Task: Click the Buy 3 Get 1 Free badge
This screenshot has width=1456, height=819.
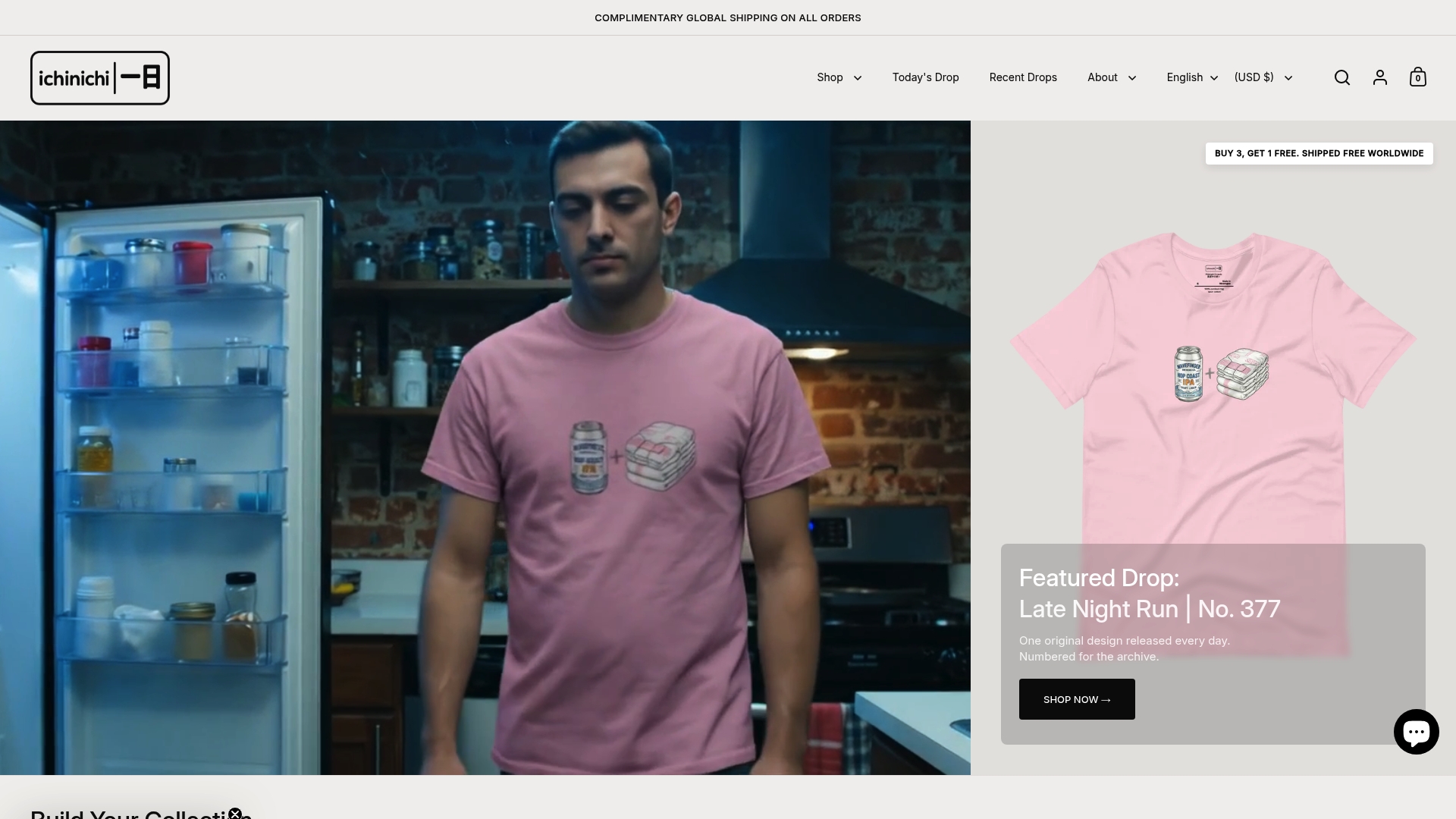Action: [1318, 153]
